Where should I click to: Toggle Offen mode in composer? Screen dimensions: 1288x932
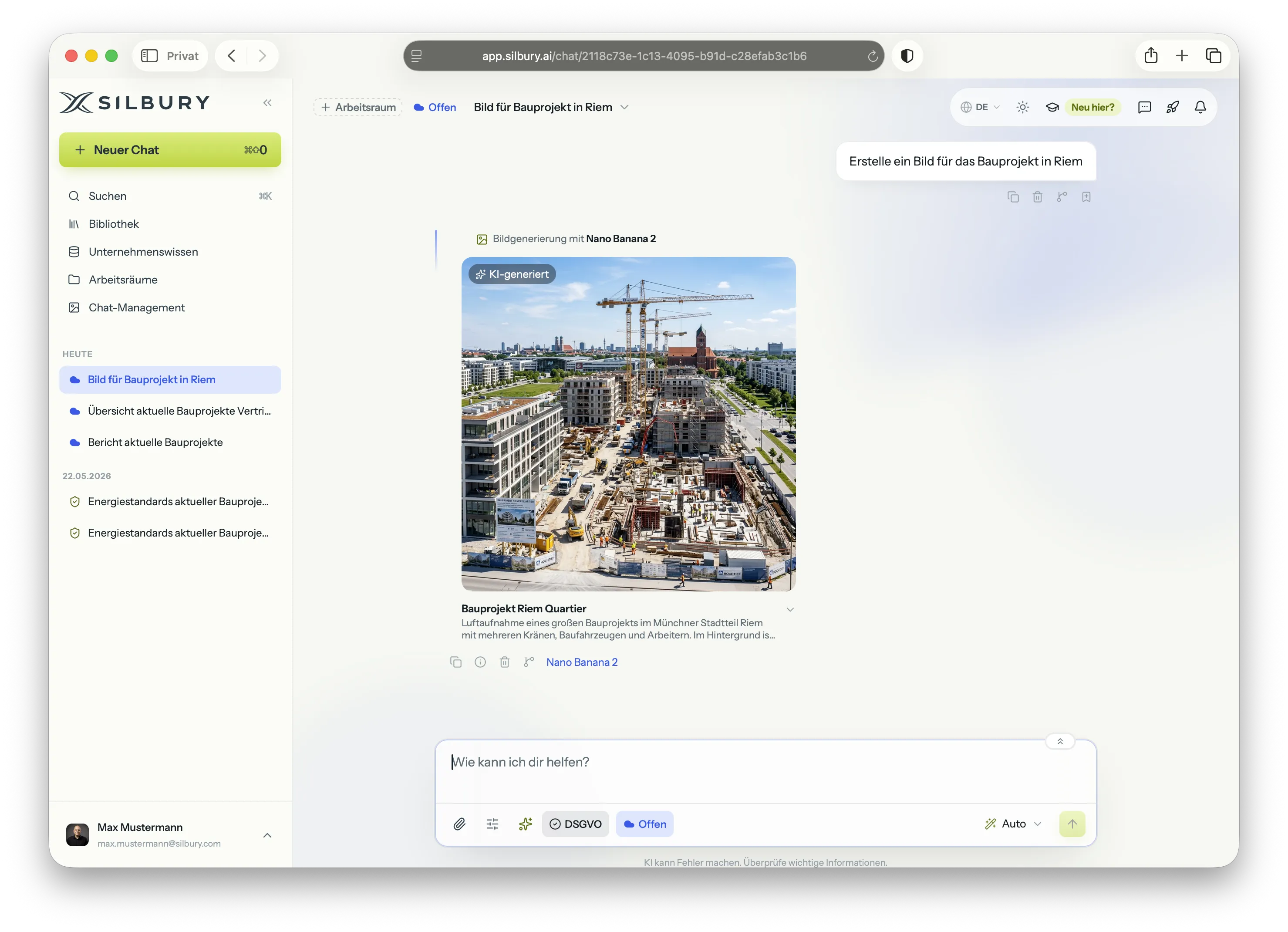[644, 824]
